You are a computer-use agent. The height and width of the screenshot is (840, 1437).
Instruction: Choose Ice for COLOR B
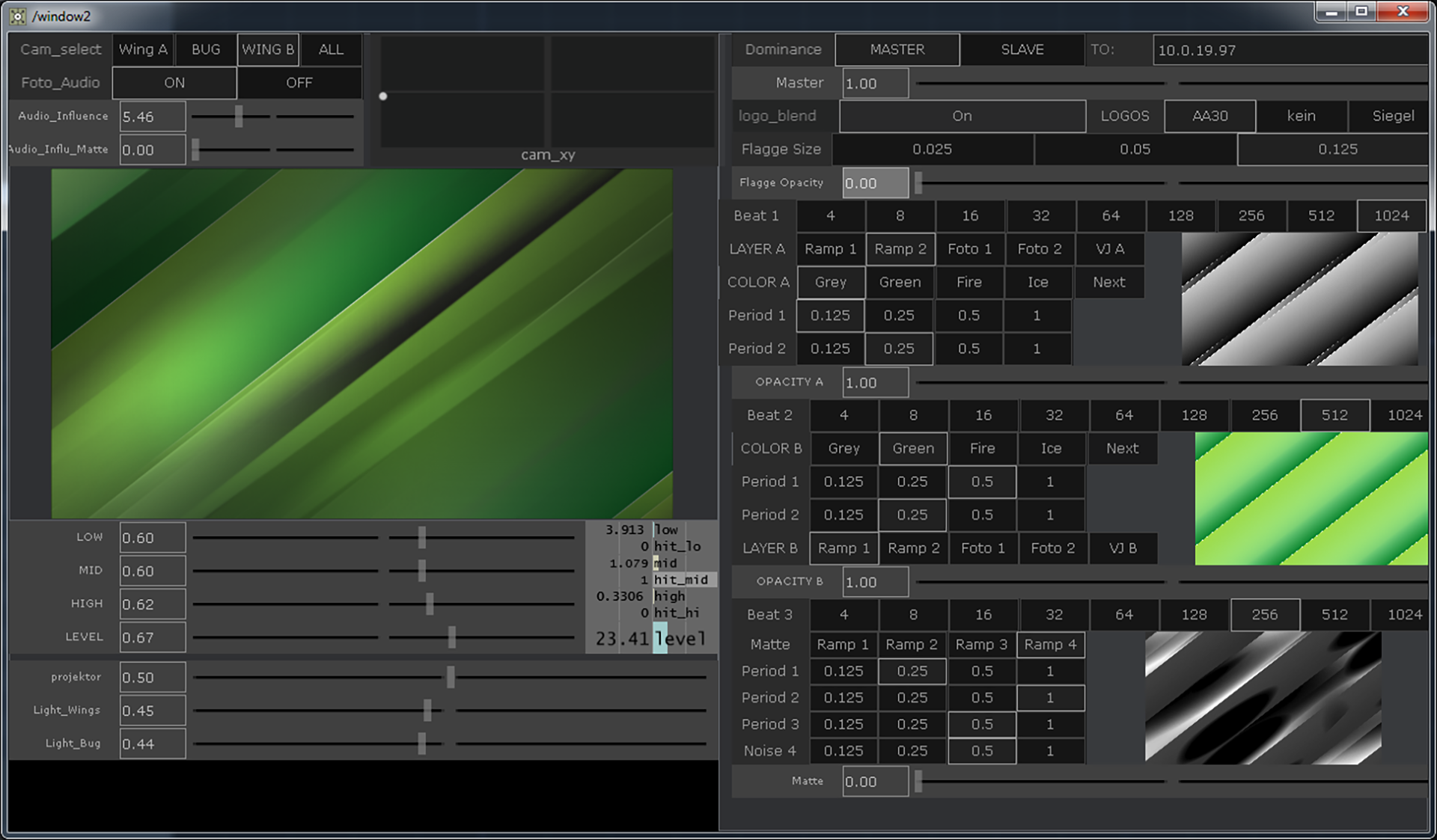(1052, 449)
